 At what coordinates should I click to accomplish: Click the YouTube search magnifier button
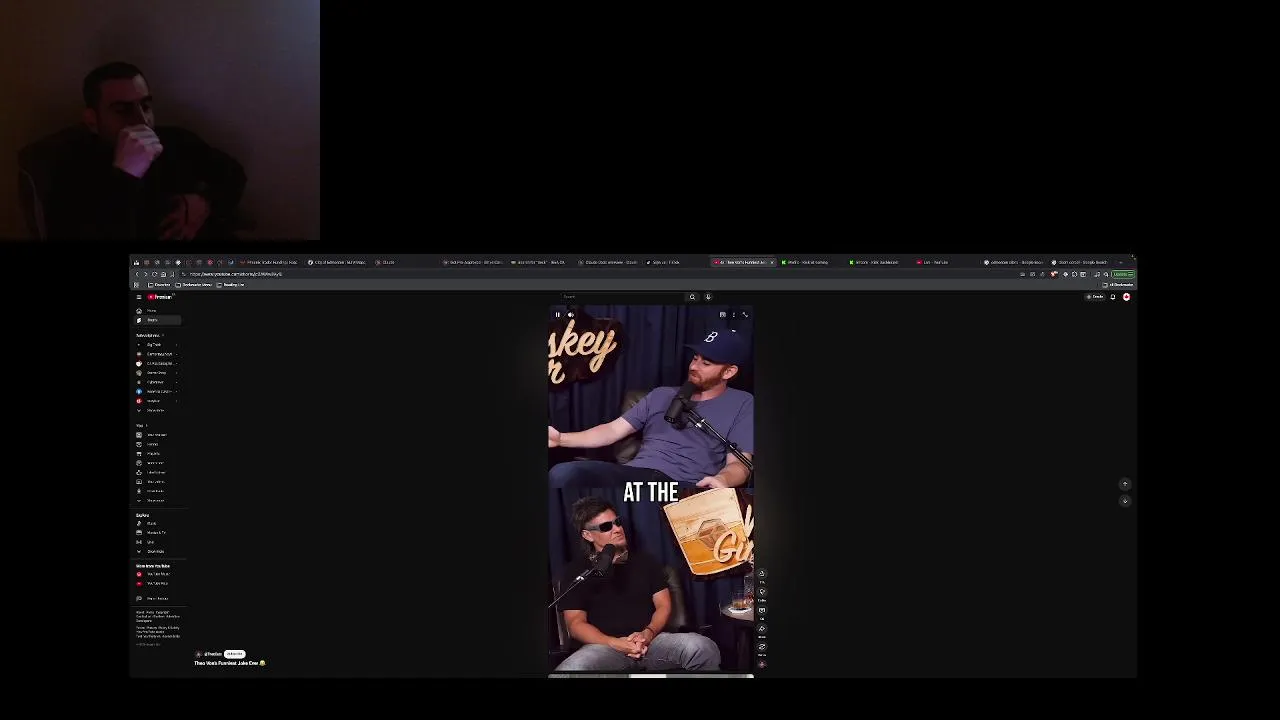692,296
